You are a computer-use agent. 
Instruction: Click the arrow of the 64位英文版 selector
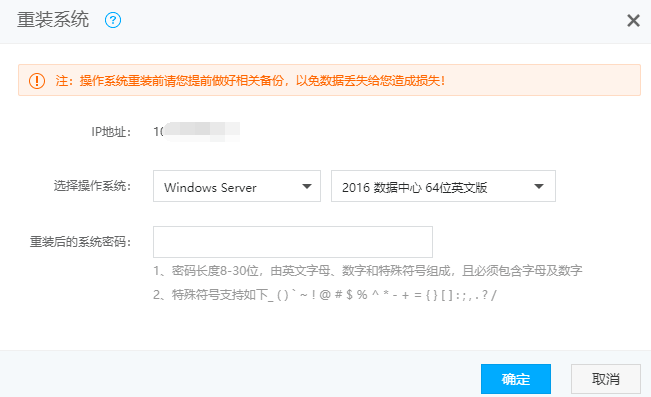click(538, 186)
